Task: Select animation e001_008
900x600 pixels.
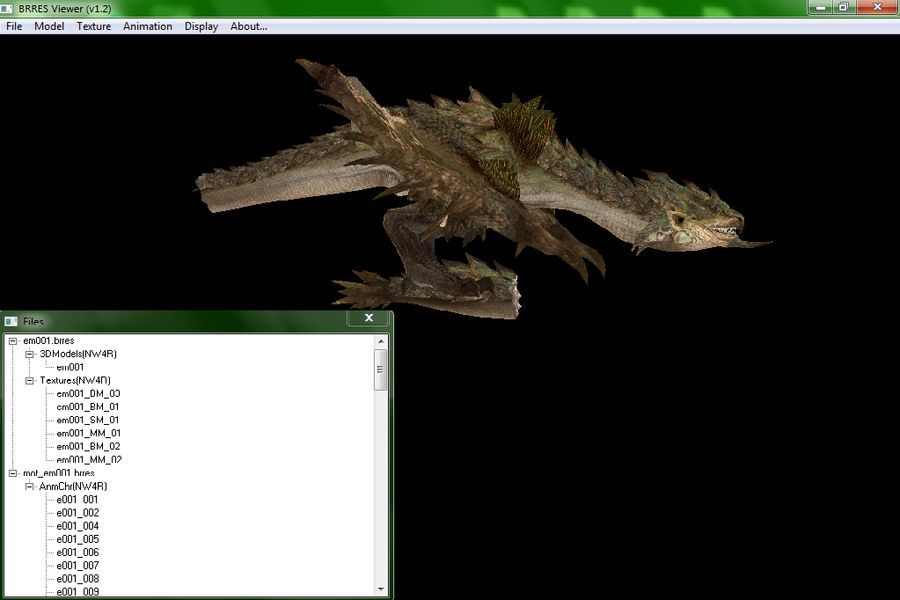Action: (77, 579)
